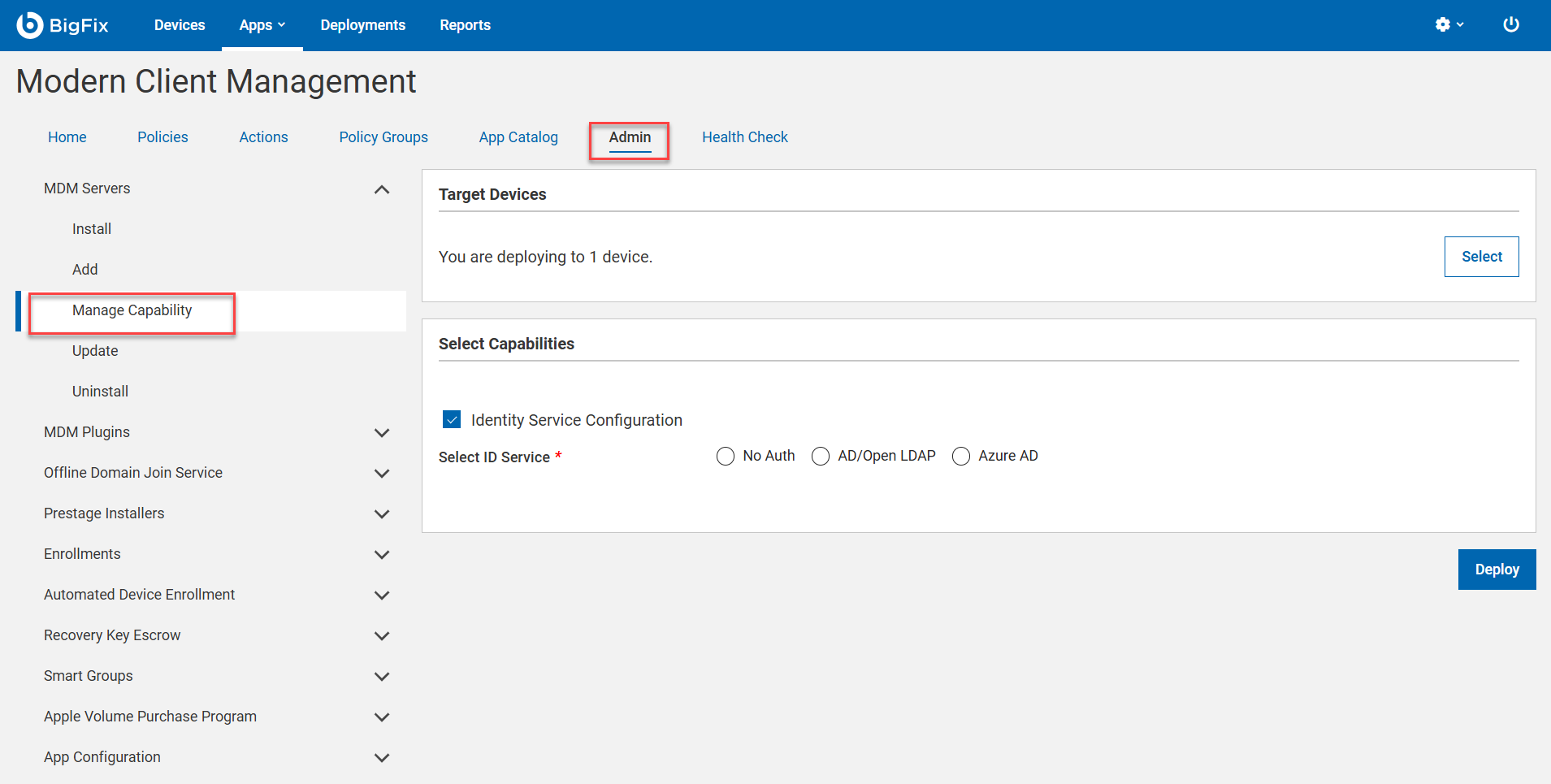1551x784 pixels.
Task: Choose the AD/Open LDAP radio option
Action: point(821,457)
